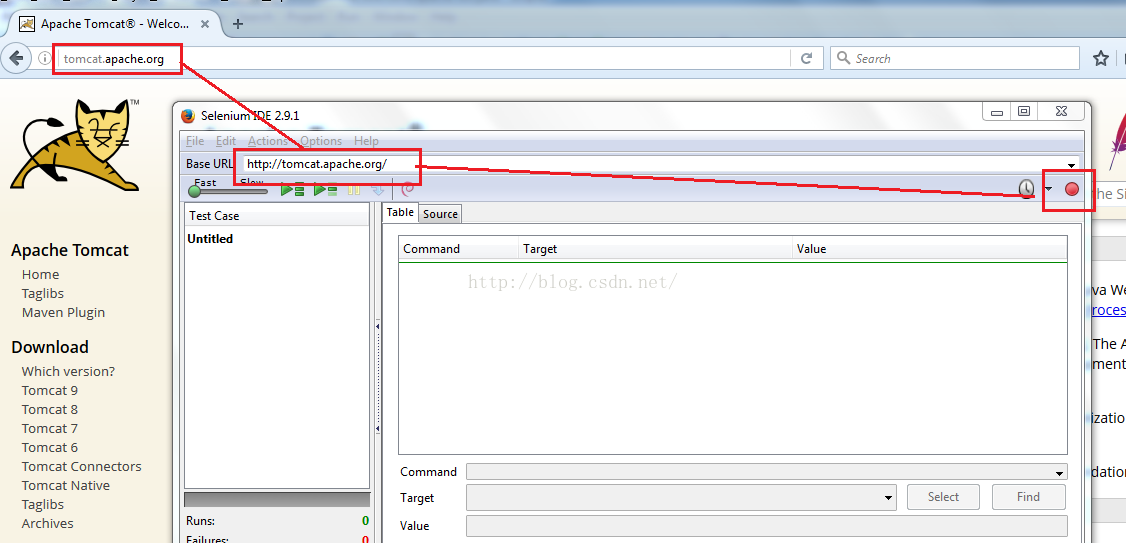Image resolution: width=1126 pixels, height=543 pixels.
Task: Open a new browser tab with plus icon
Action: (238, 24)
